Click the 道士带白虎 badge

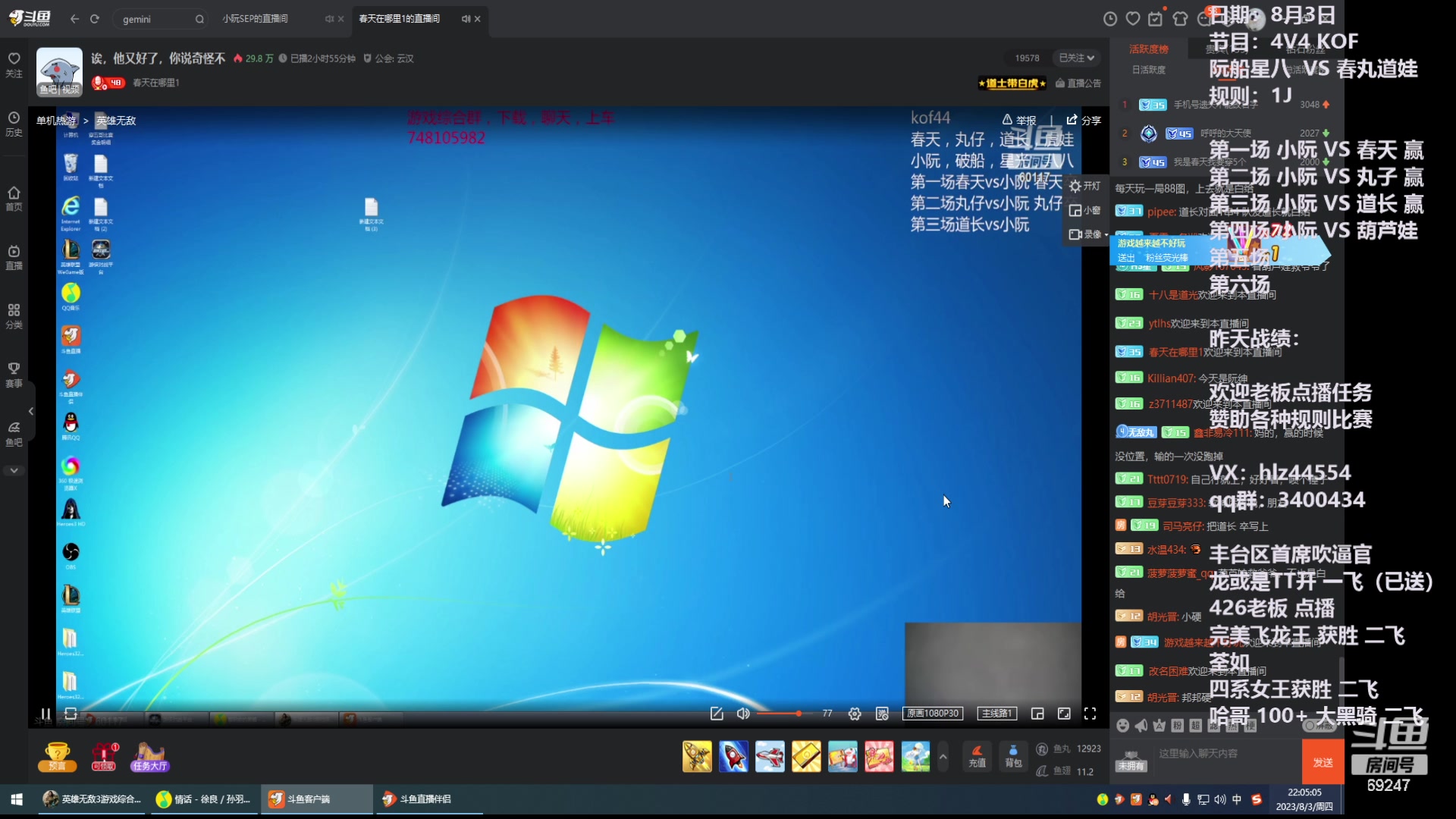(x=1012, y=83)
